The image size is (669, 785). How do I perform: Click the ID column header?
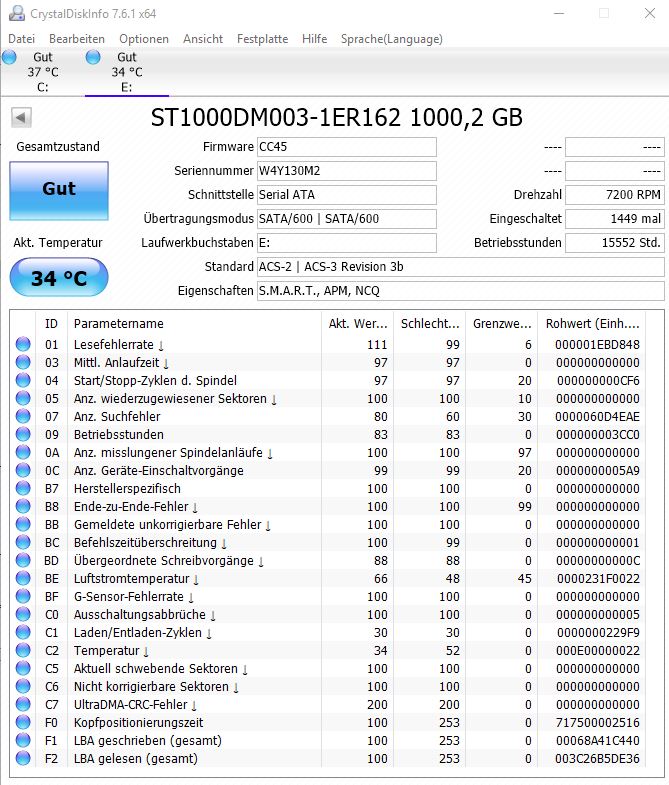(52, 324)
